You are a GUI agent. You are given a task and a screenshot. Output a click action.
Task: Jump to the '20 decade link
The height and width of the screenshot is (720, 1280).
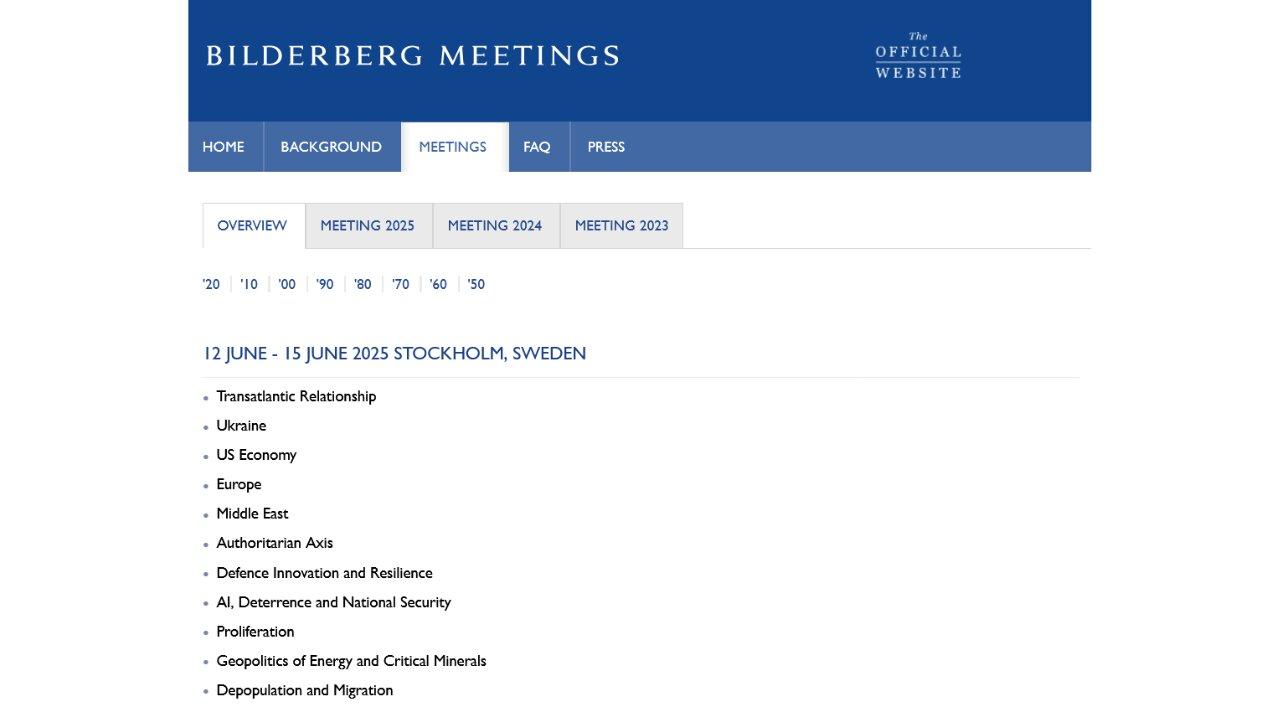[x=211, y=284]
